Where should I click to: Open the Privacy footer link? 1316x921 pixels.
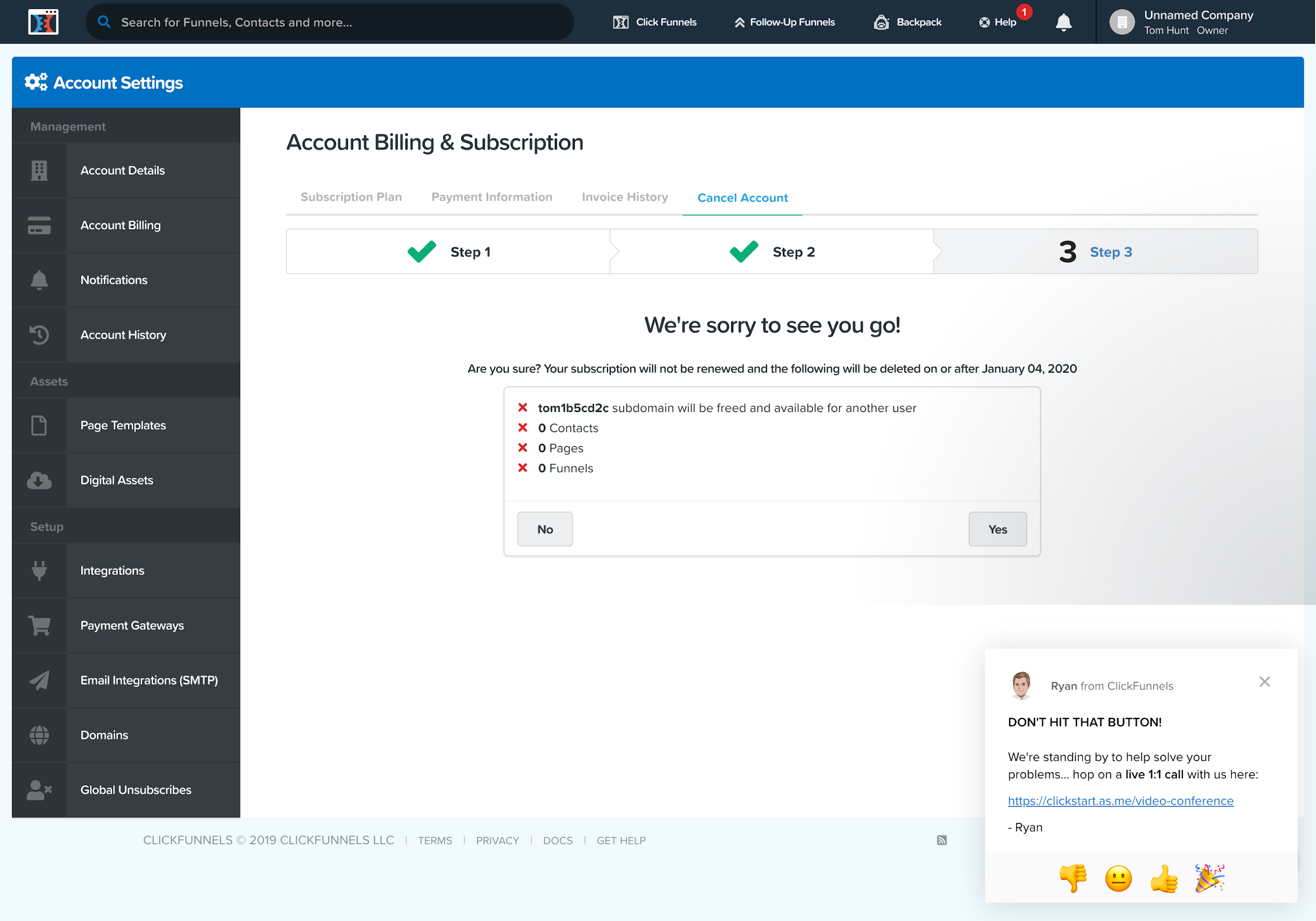click(x=497, y=840)
